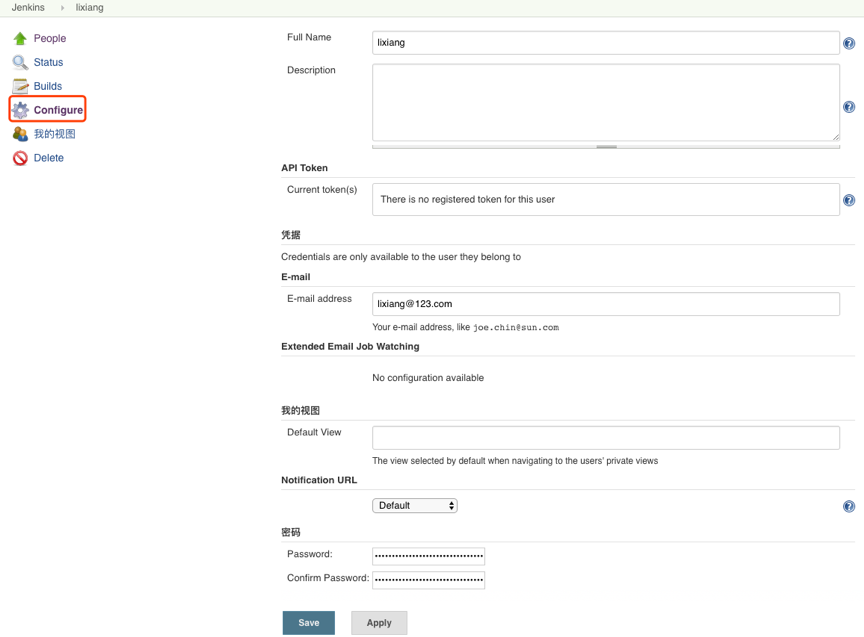Click the People green arrow icon
This screenshot has height=637, width=864.
[20, 38]
